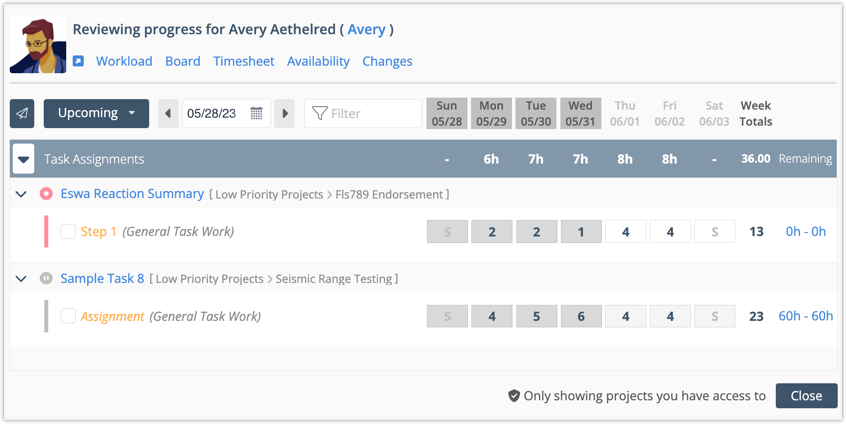This screenshot has height=424, width=846.
Task: Check the Assignment checkbox under Sample Task 8
Action: (68, 317)
